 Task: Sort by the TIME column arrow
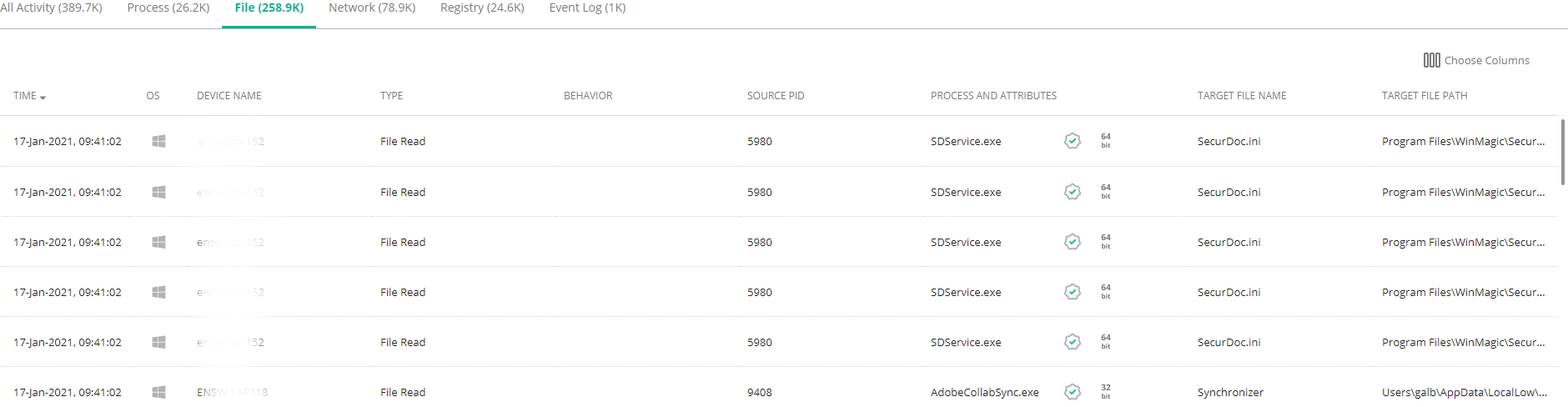(43, 98)
